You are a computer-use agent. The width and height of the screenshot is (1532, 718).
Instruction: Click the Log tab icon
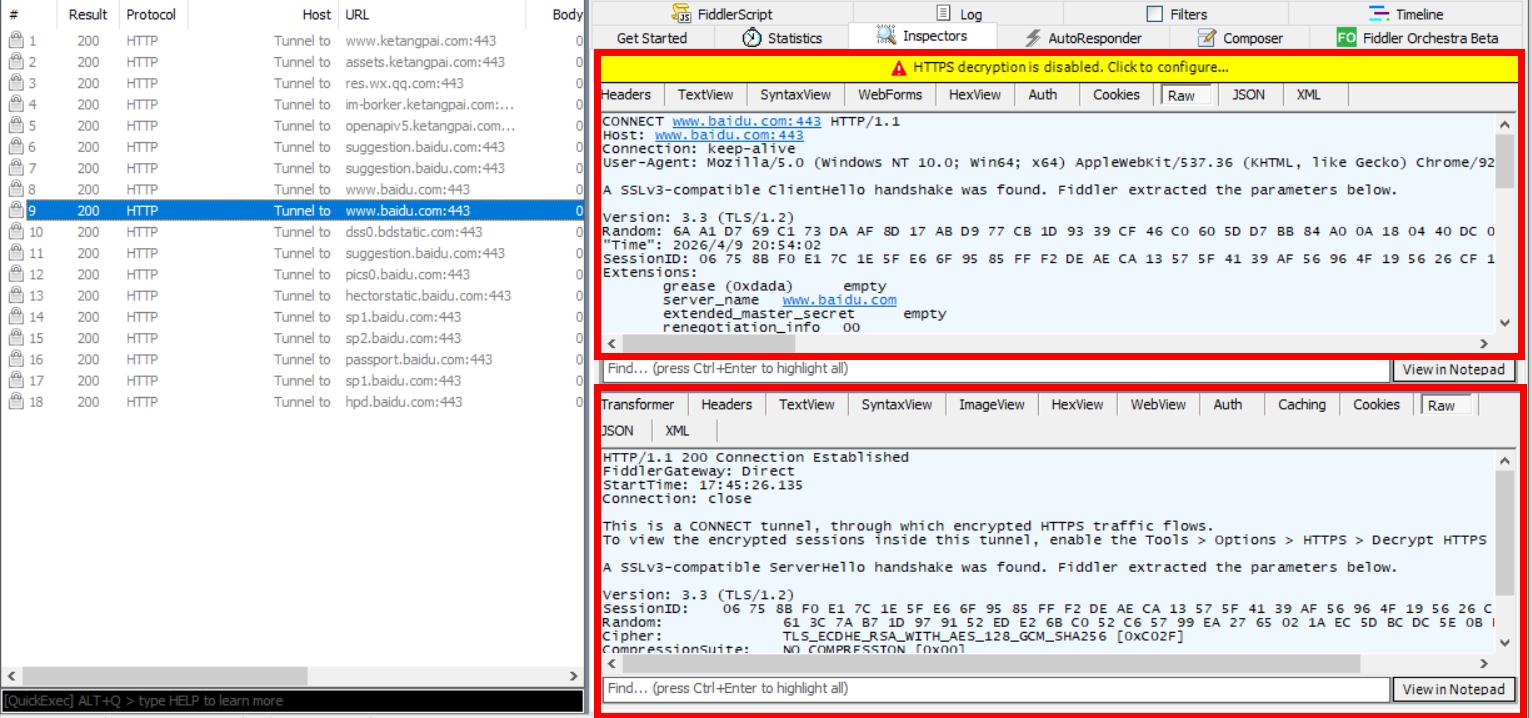coord(943,14)
